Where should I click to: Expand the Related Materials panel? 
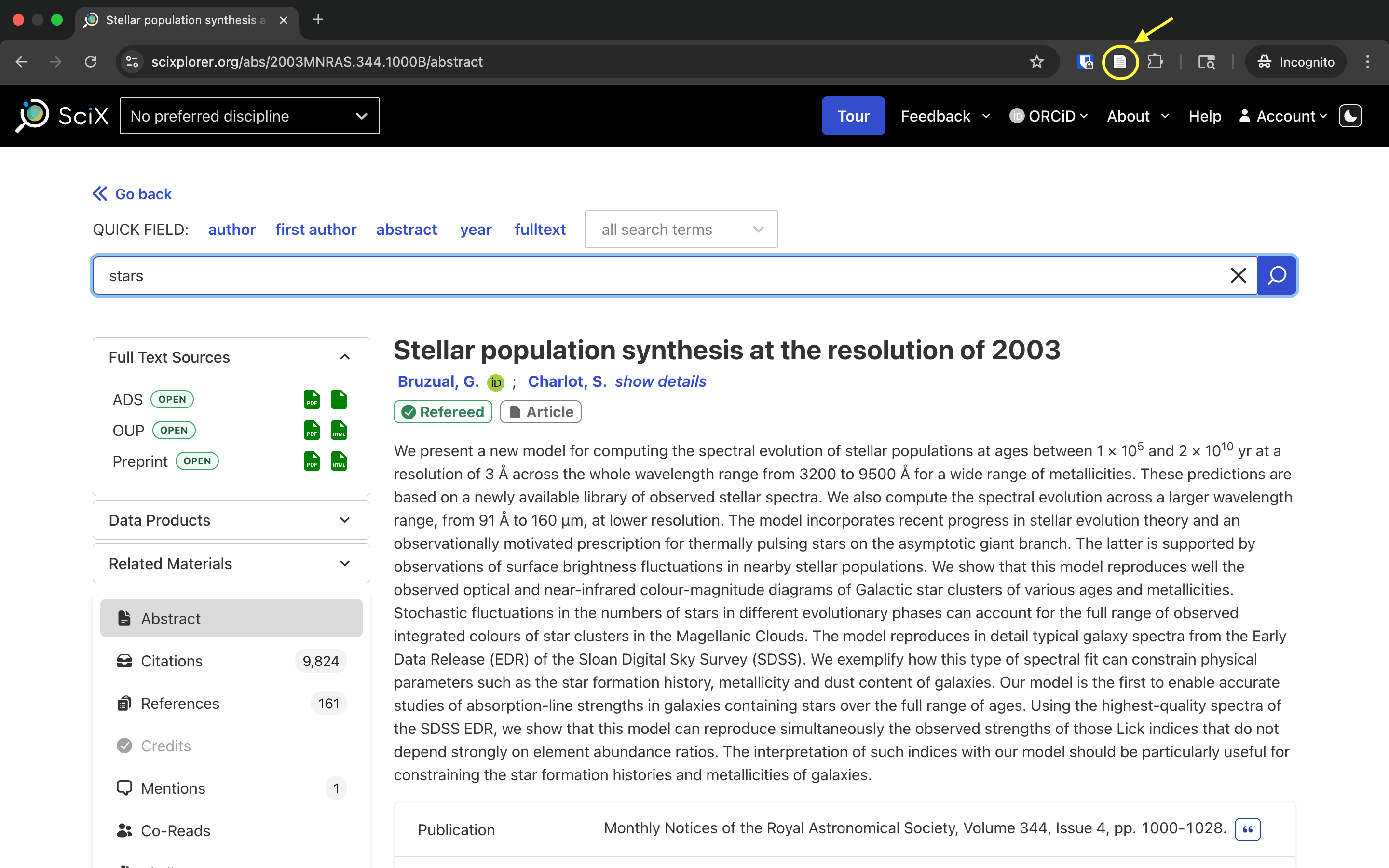coord(231,564)
